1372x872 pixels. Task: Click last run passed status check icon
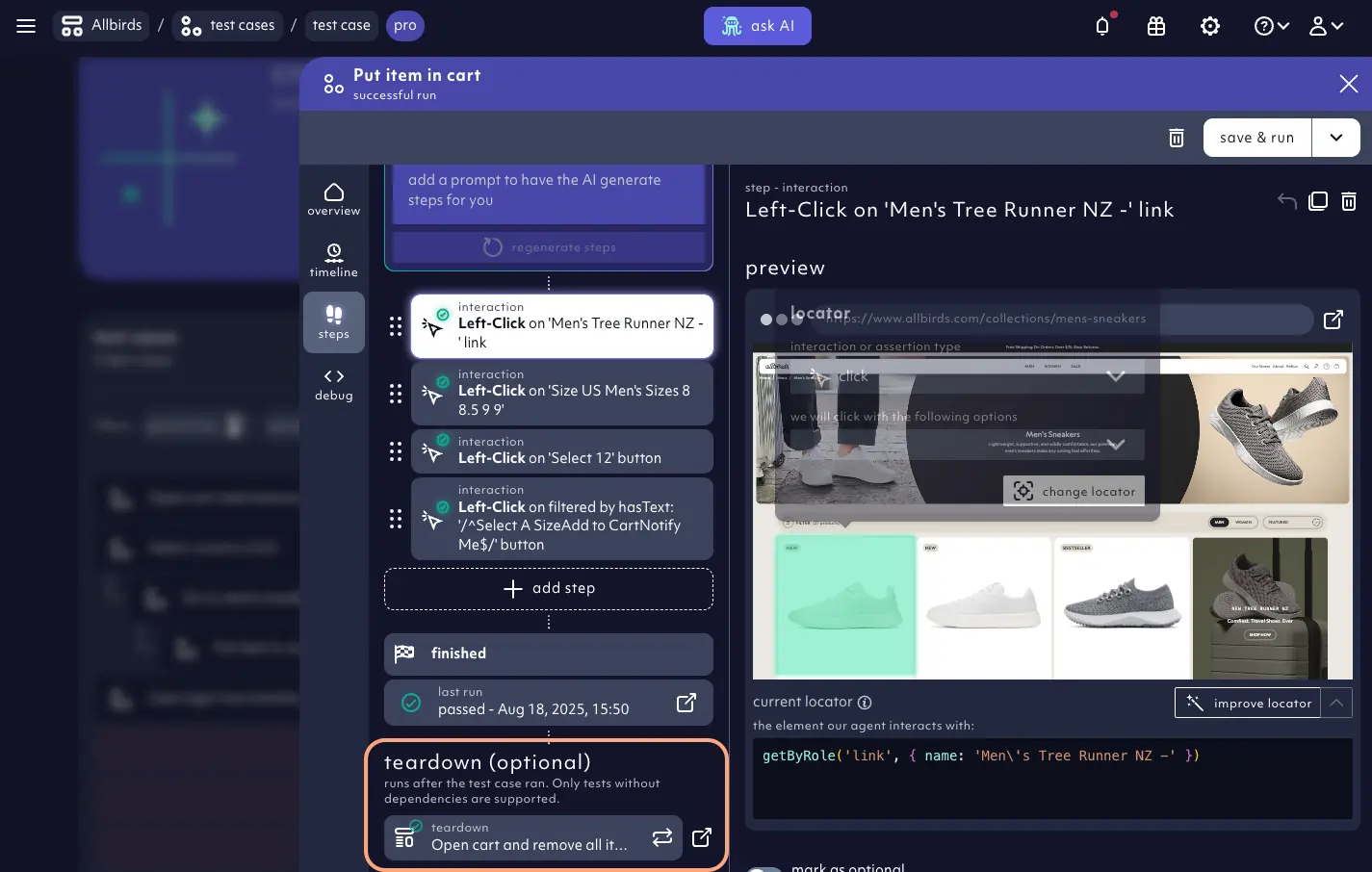(411, 703)
